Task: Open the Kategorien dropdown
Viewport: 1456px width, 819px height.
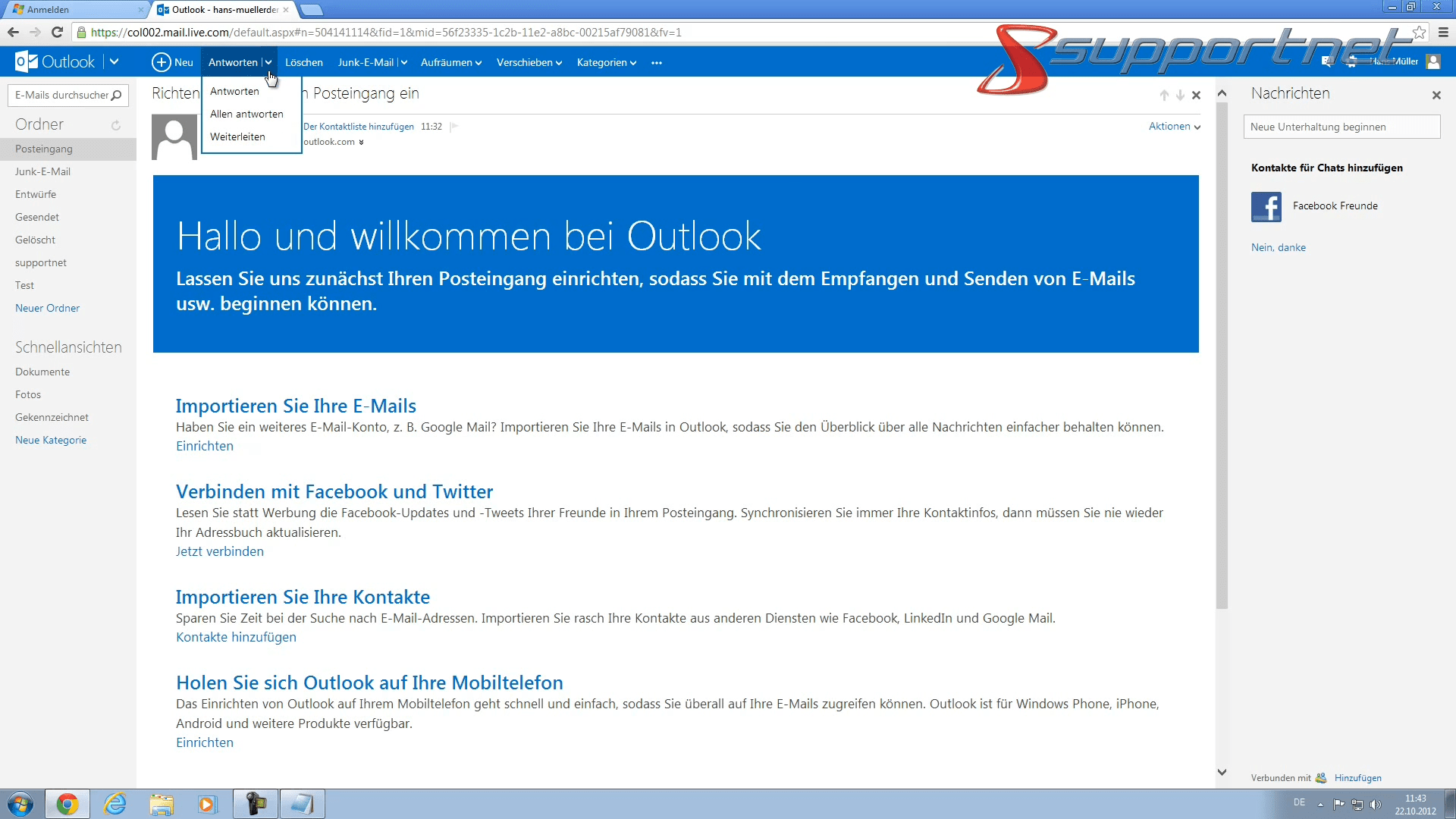Action: click(607, 62)
